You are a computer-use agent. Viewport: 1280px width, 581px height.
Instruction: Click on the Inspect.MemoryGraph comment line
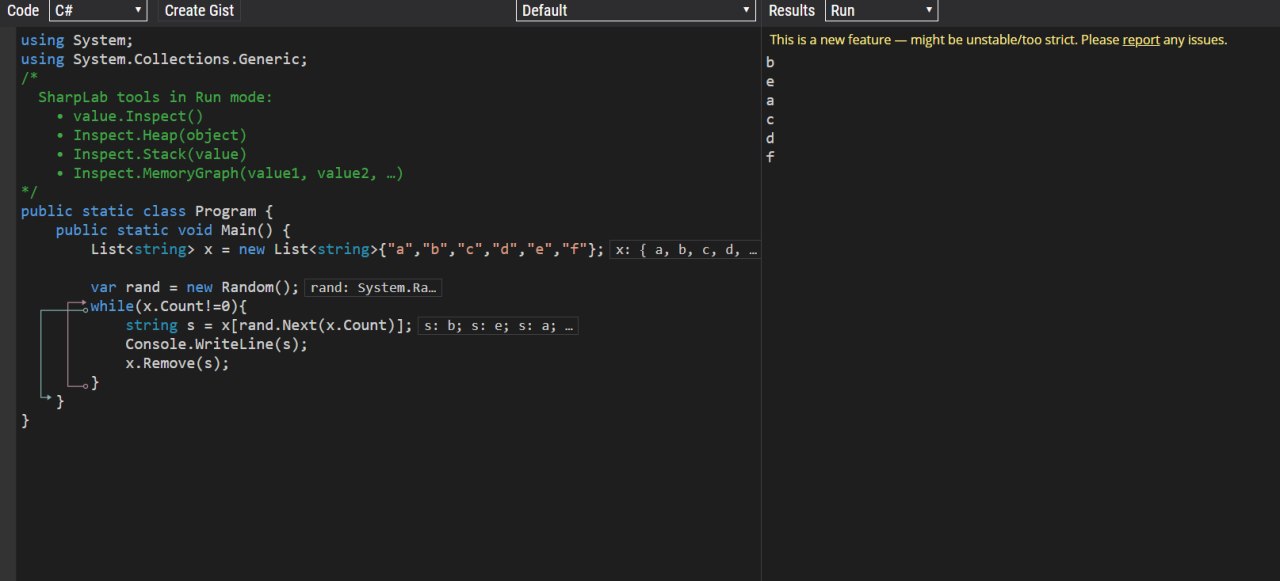[x=237, y=173]
